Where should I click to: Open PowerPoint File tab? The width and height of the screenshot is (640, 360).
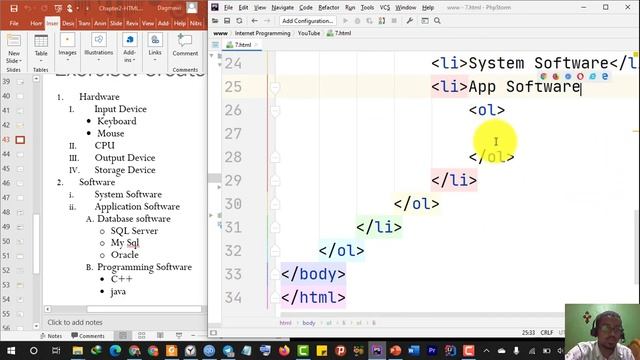(x=14, y=23)
